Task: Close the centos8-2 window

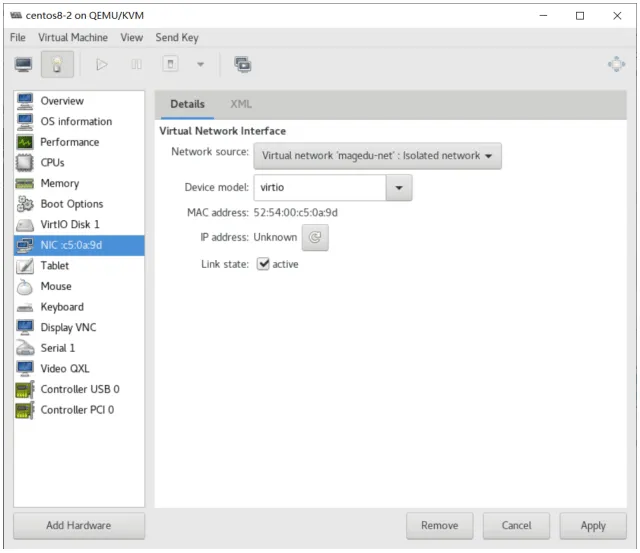Action: 617,16
